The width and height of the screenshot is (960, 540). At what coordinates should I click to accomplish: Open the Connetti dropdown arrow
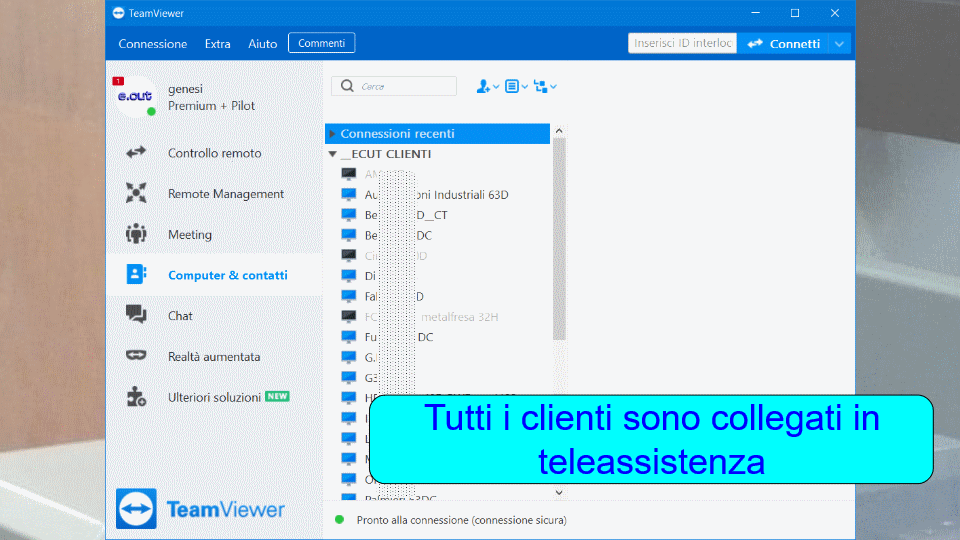839,43
